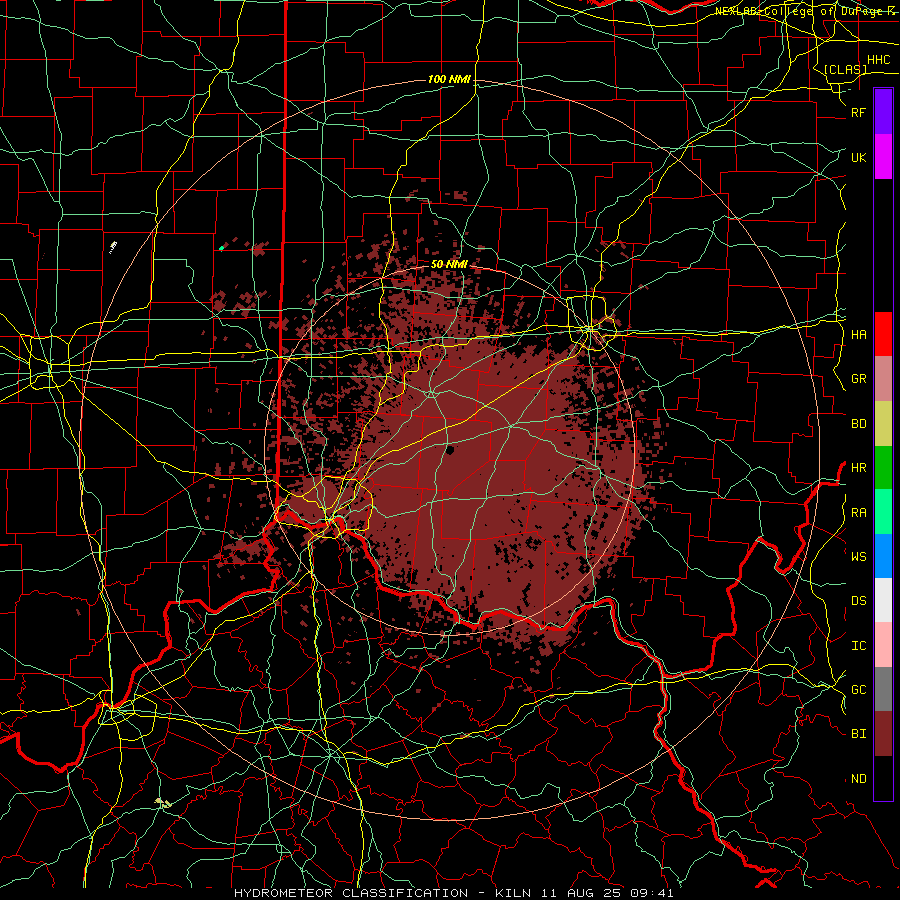Click the RA legend label
Screen dimensions: 900x900
click(x=858, y=513)
